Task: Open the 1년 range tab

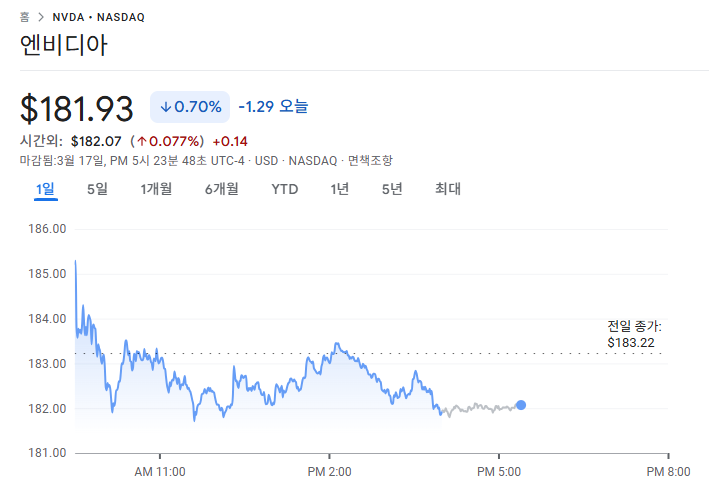Action: (x=340, y=189)
